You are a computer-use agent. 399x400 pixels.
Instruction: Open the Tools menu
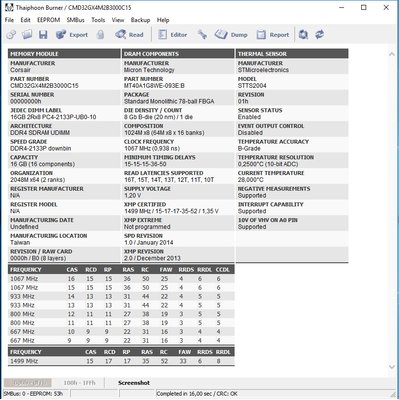[98, 20]
